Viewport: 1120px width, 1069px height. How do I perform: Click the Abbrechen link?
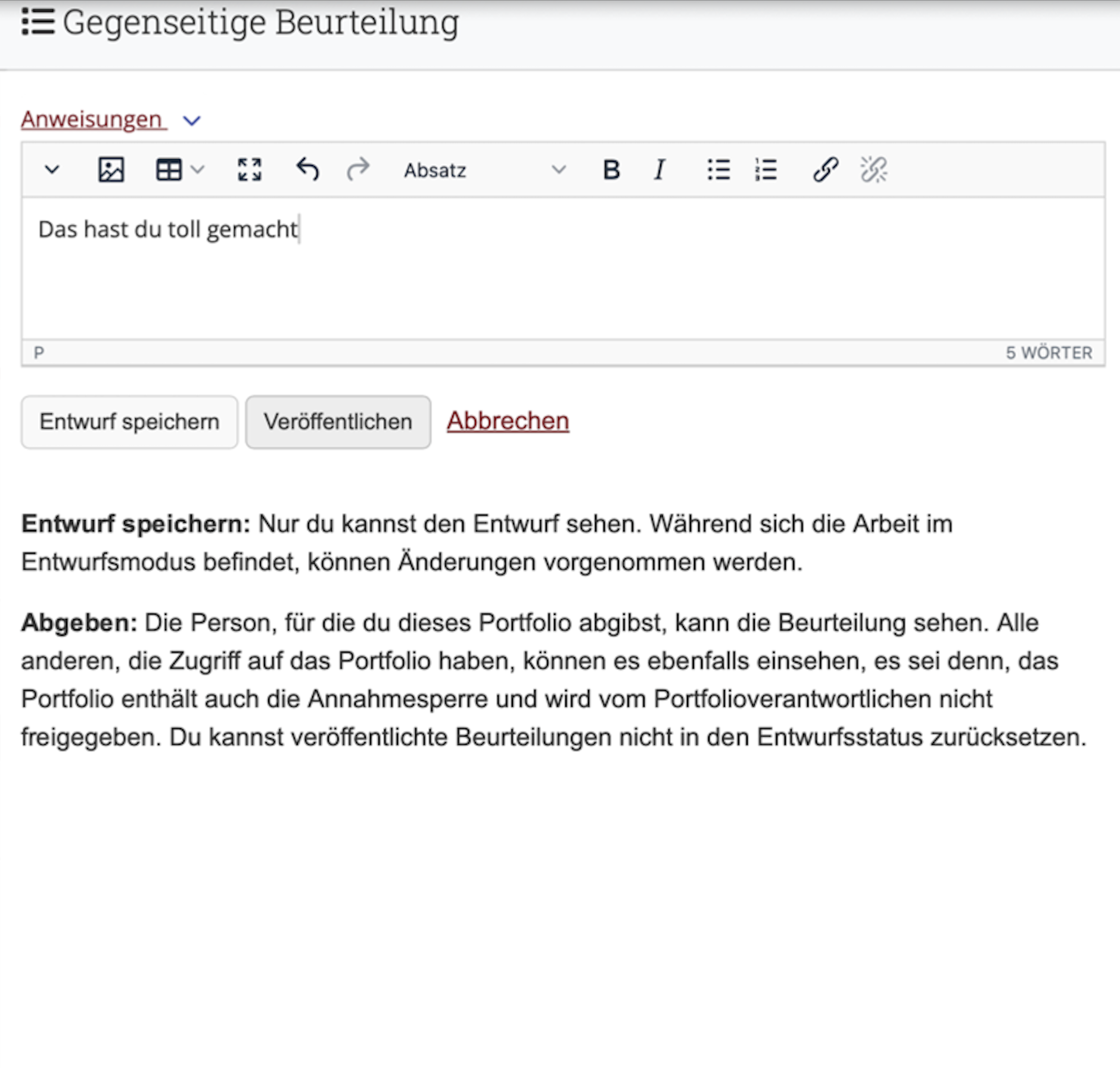click(508, 421)
